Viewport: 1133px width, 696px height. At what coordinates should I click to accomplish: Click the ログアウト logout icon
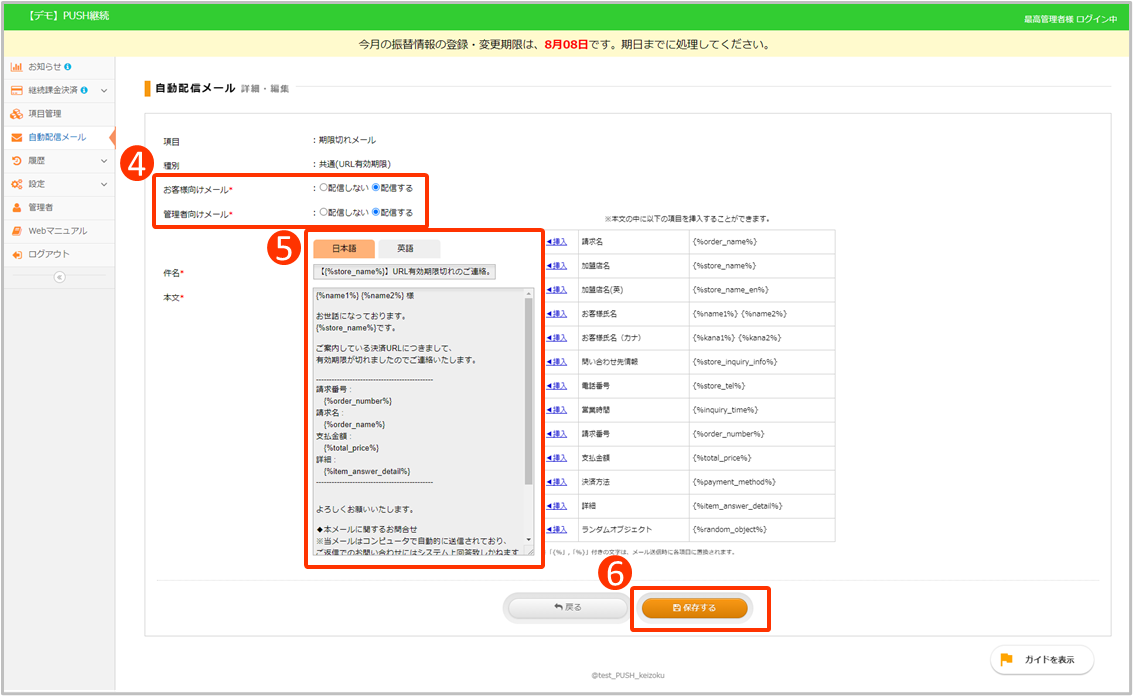[16, 254]
